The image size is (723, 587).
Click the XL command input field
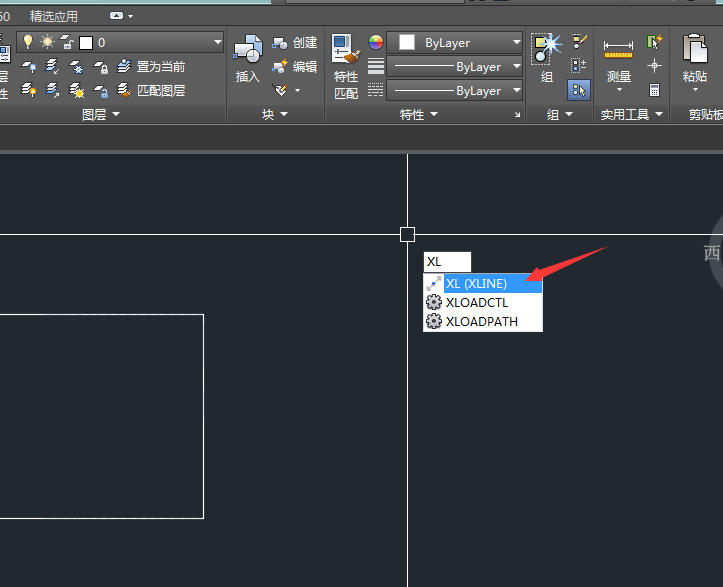(x=447, y=262)
